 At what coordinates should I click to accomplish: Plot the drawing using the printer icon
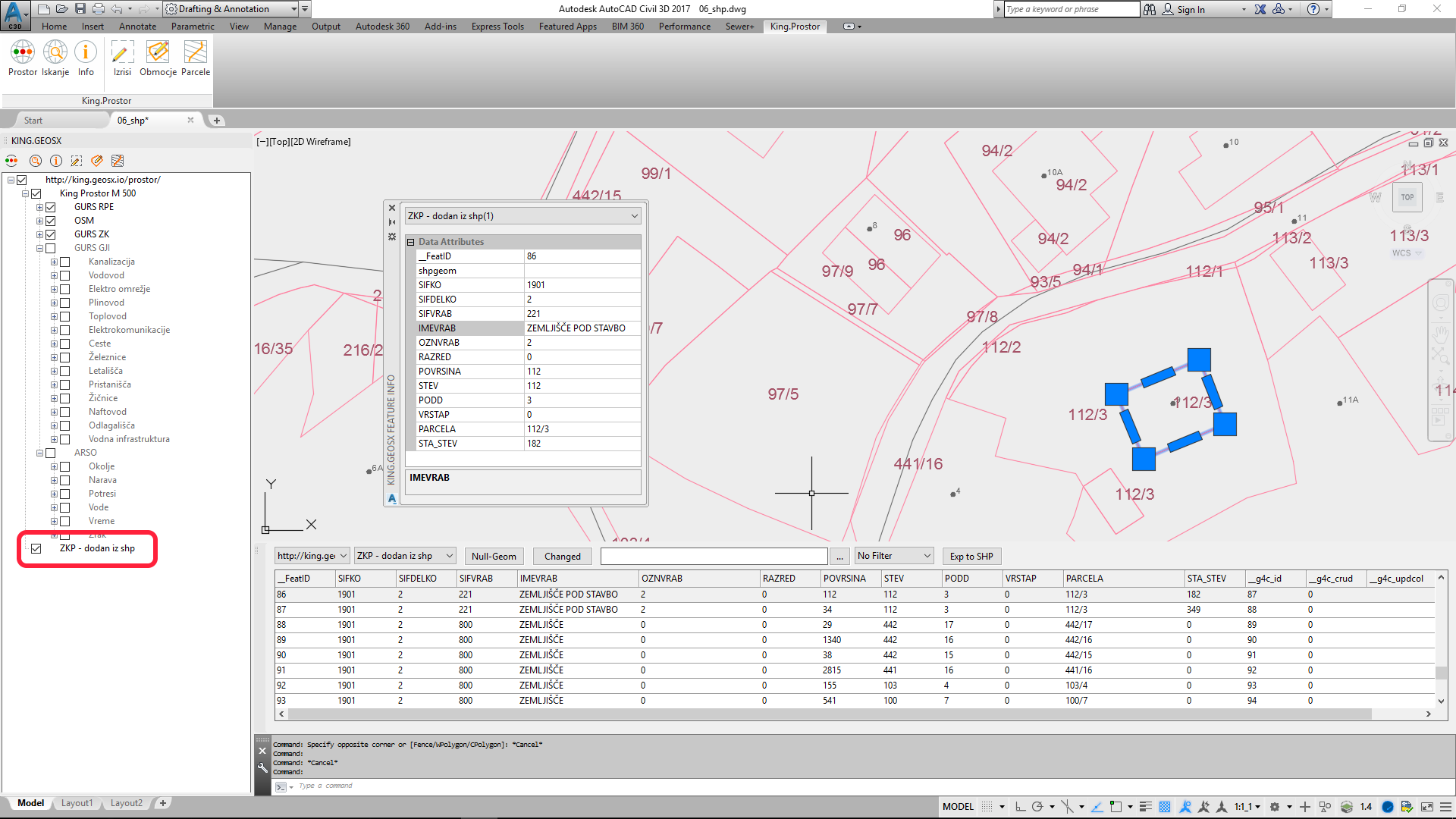coord(99,9)
